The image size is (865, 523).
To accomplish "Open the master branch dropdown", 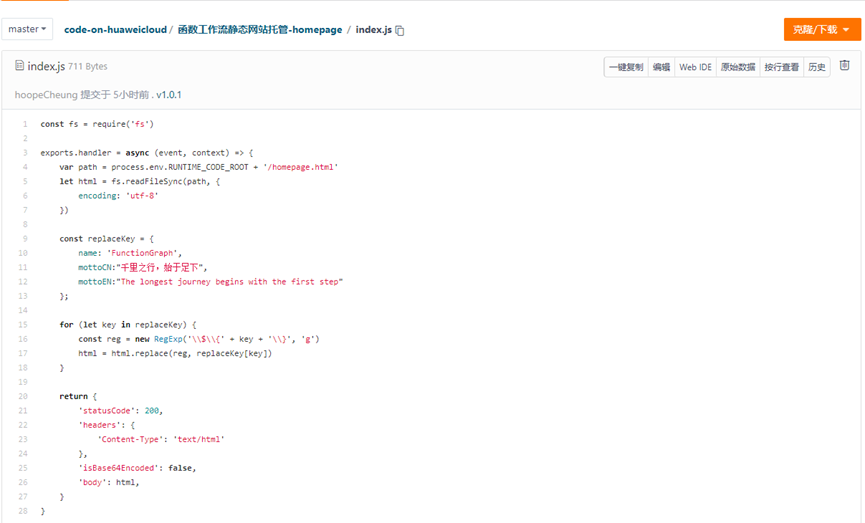I will [27, 29].
